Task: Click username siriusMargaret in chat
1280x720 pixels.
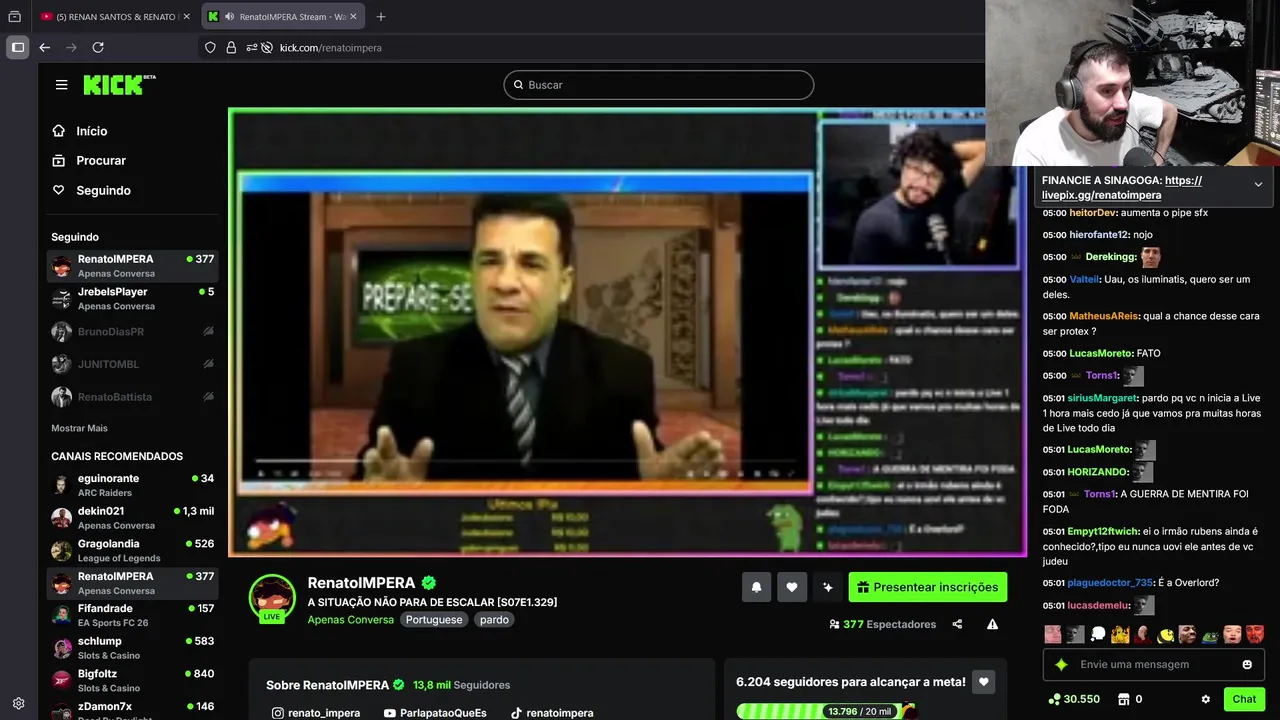Action: pos(1101,398)
